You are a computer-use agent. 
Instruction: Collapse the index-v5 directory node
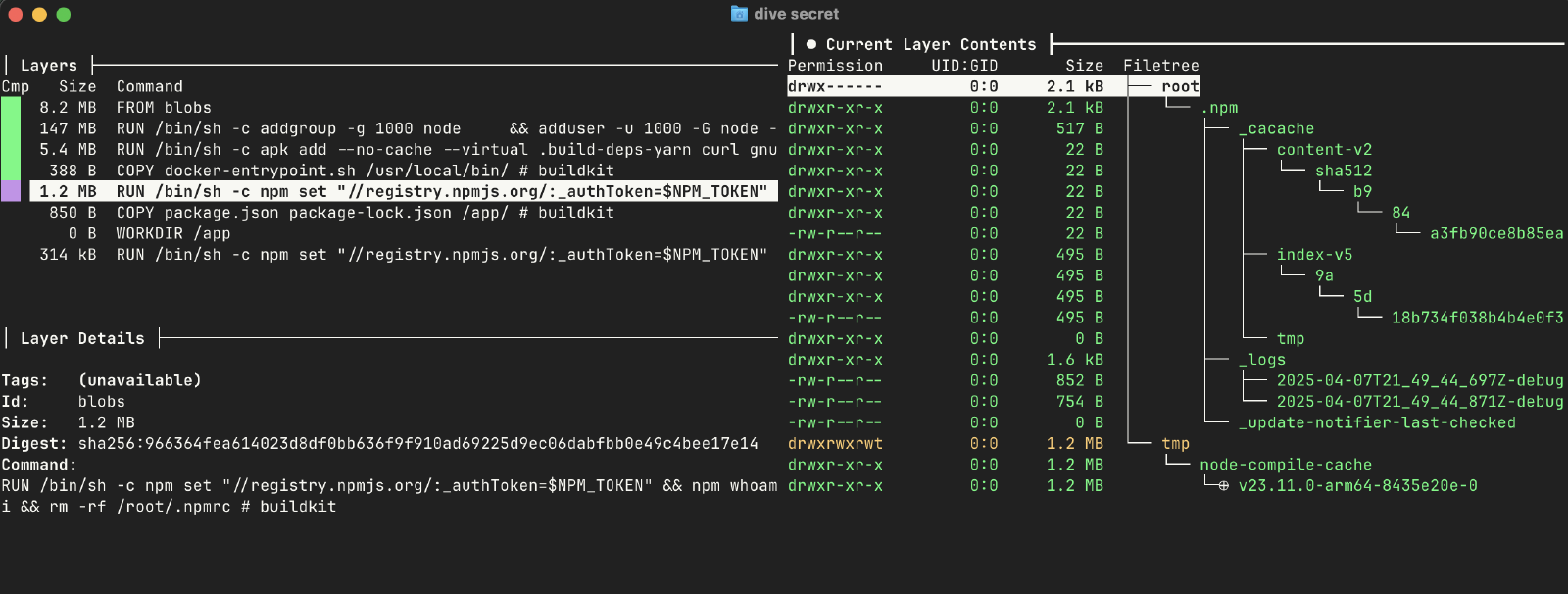(x=1313, y=255)
